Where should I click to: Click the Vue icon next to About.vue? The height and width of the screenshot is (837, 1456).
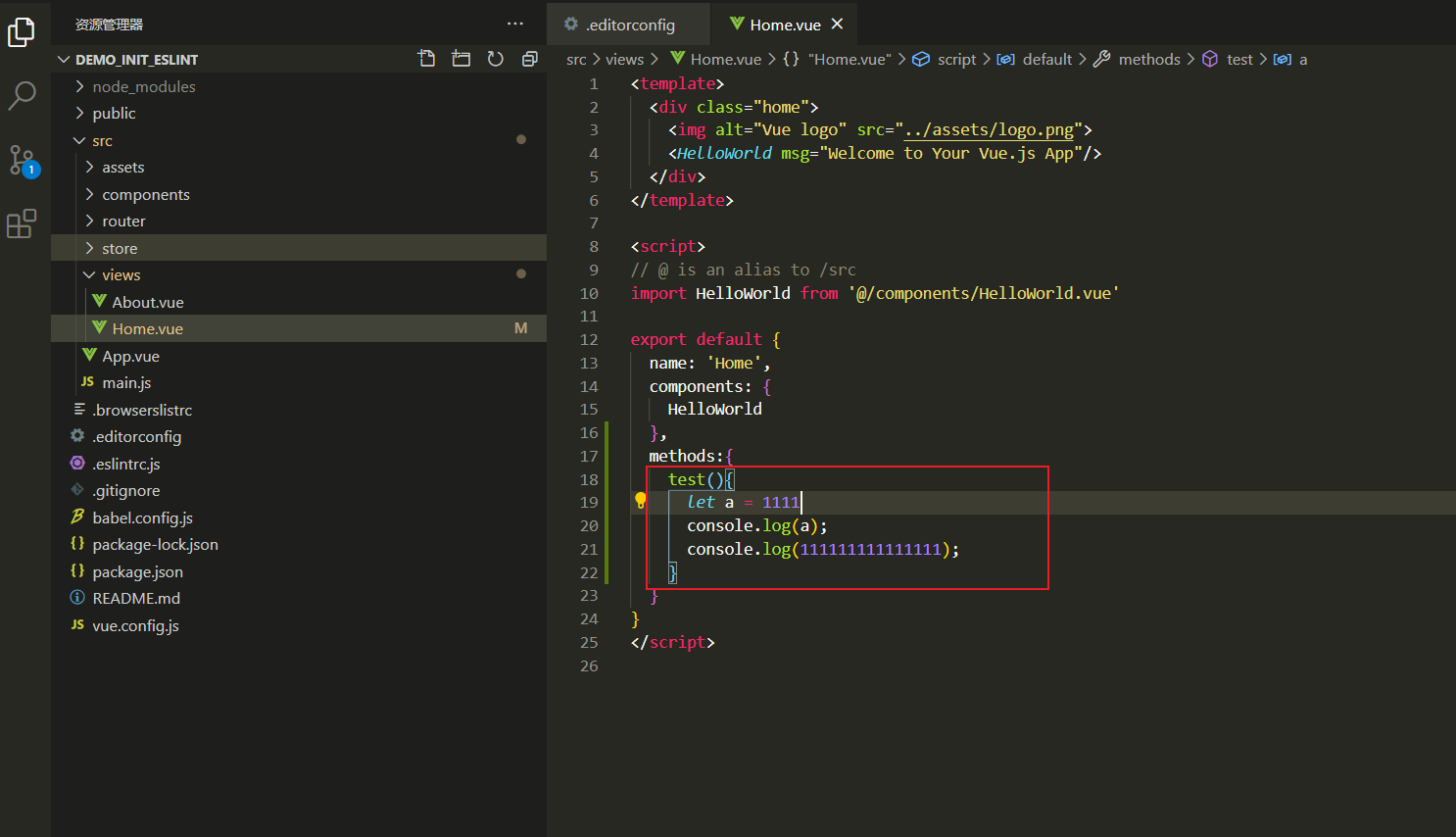pos(99,301)
